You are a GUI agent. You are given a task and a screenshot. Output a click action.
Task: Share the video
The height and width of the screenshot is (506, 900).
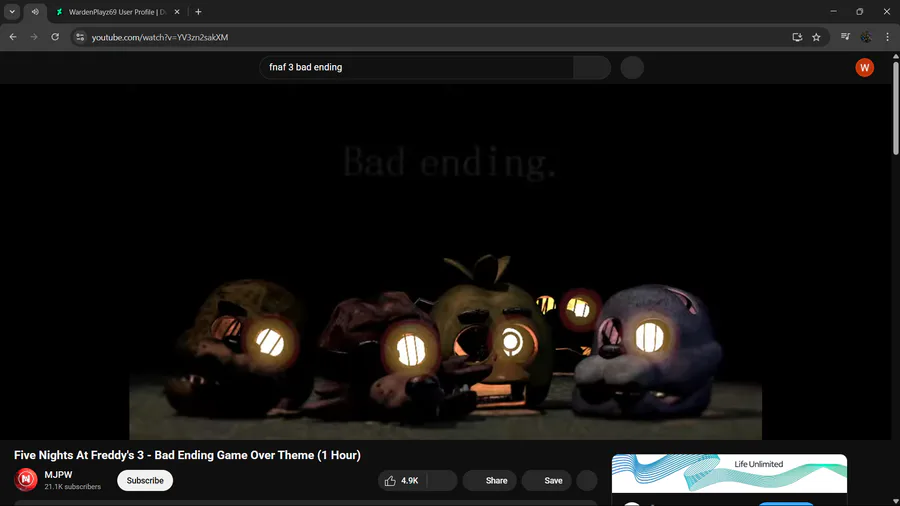tap(488, 481)
